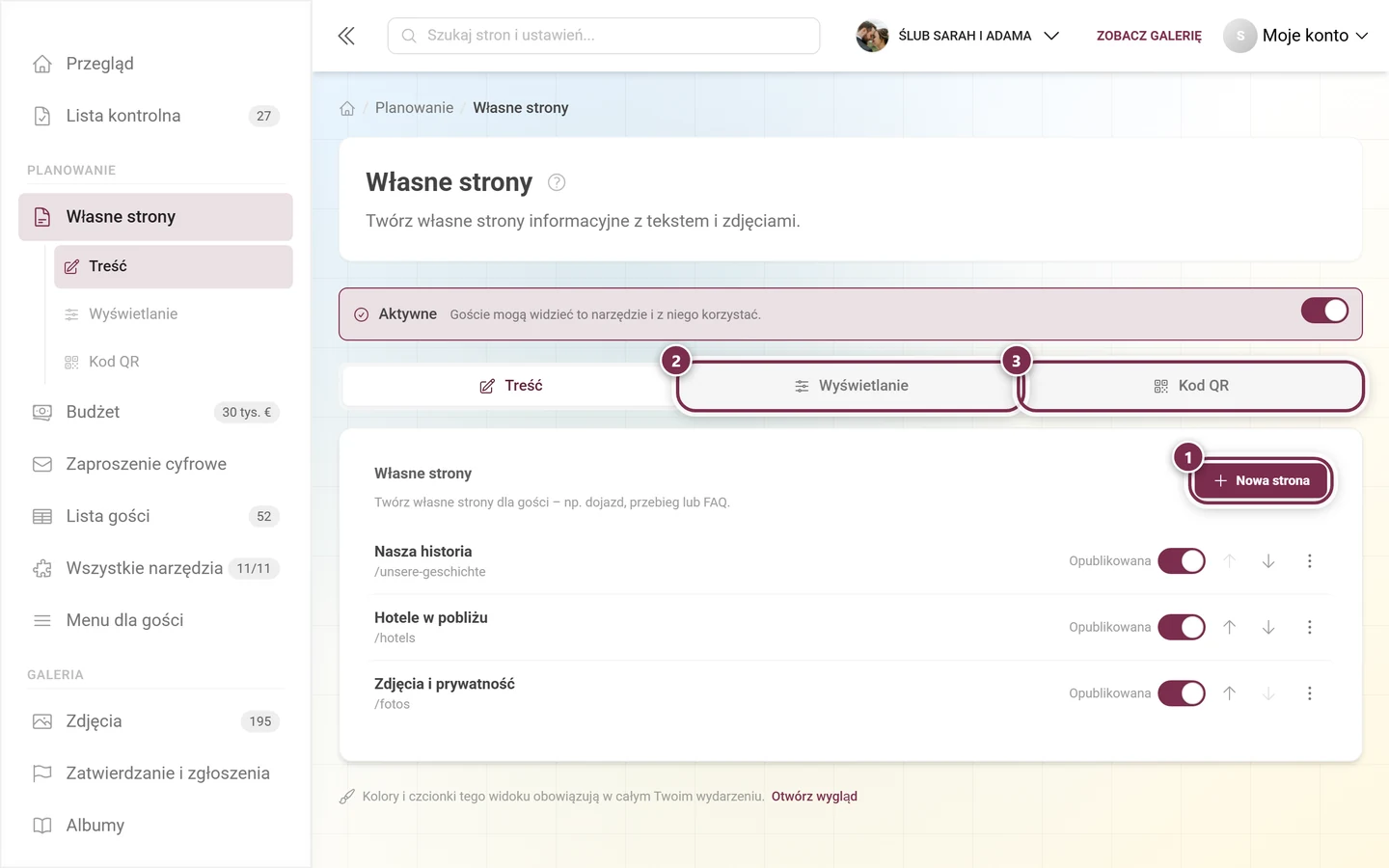Focus the Szukaj stron i ustawień search field
Screen dimensions: 1389x868
(604, 36)
